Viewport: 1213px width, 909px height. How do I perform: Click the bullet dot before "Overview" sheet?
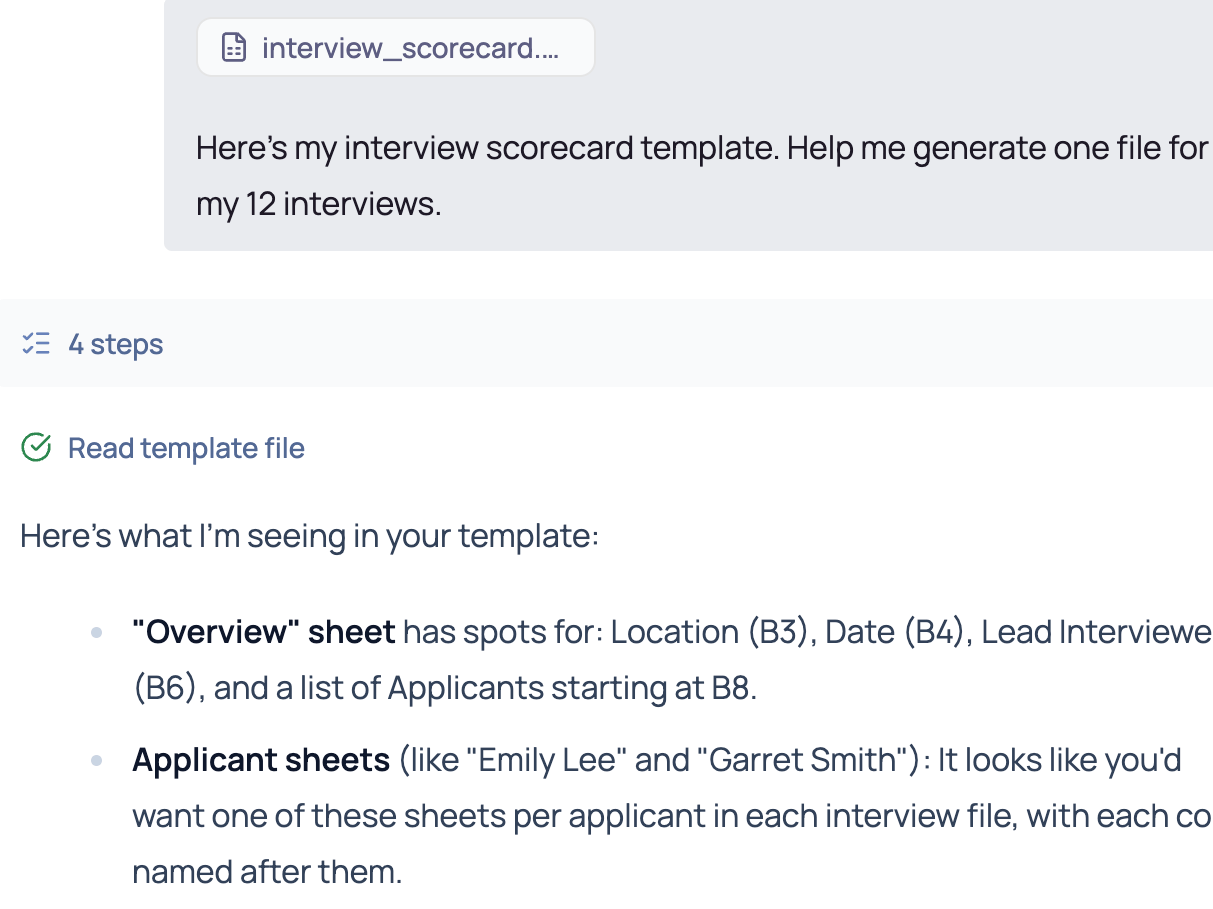(x=97, y=632)
